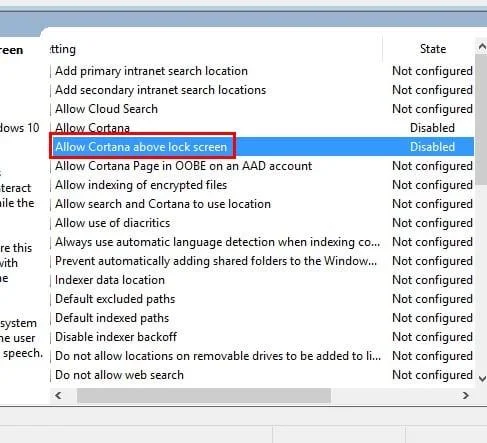Click Not configured state of Do not allow web search
Screen dimensions: 487x443
[432, 375]
